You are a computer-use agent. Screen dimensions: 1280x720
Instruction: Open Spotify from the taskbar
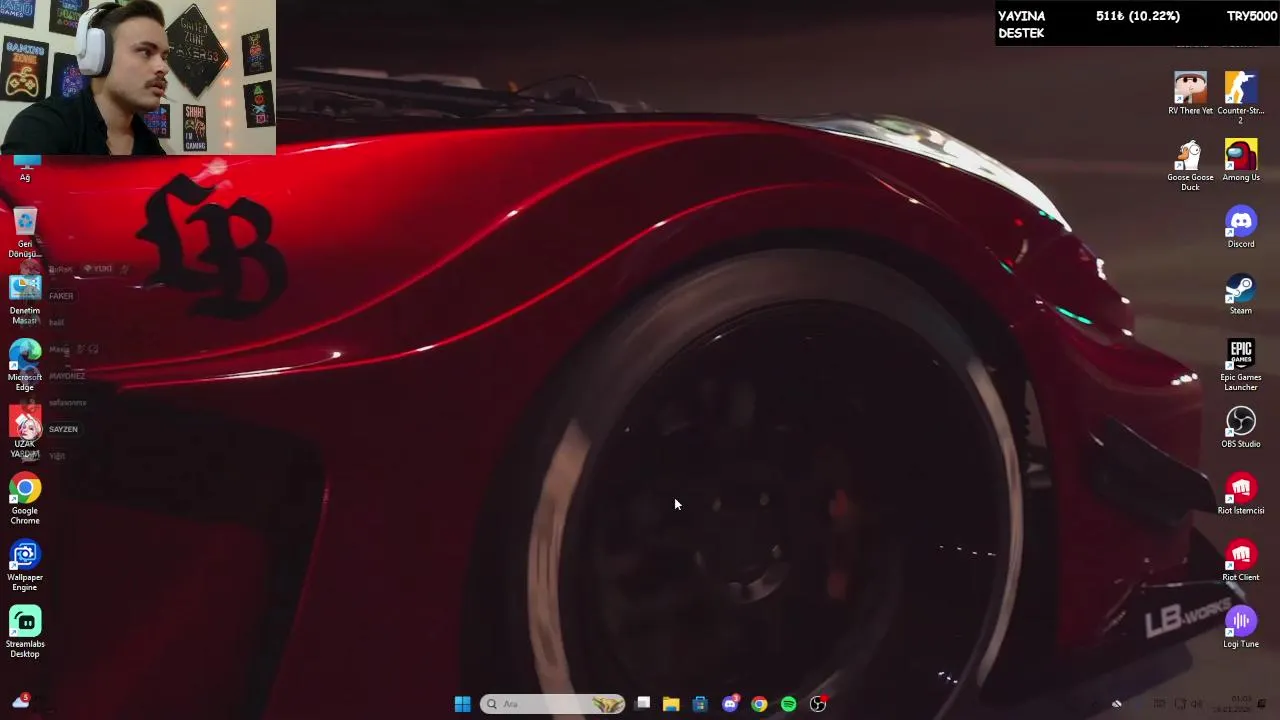(789, 704)
